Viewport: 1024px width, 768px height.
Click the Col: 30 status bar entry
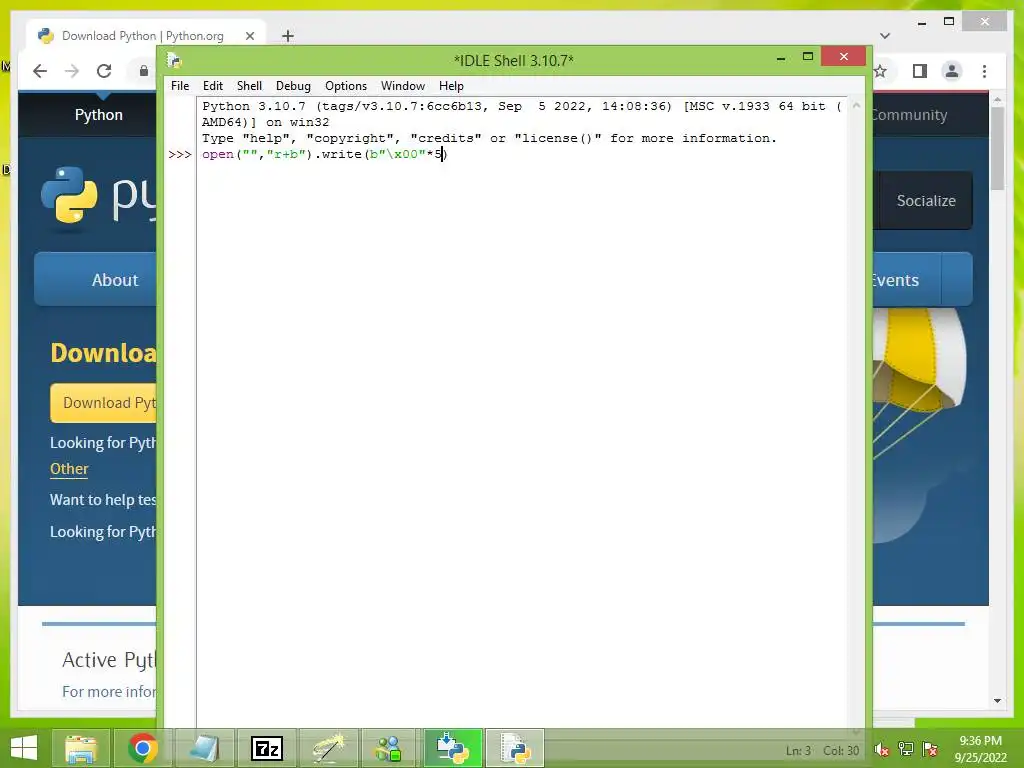point(841,751)
